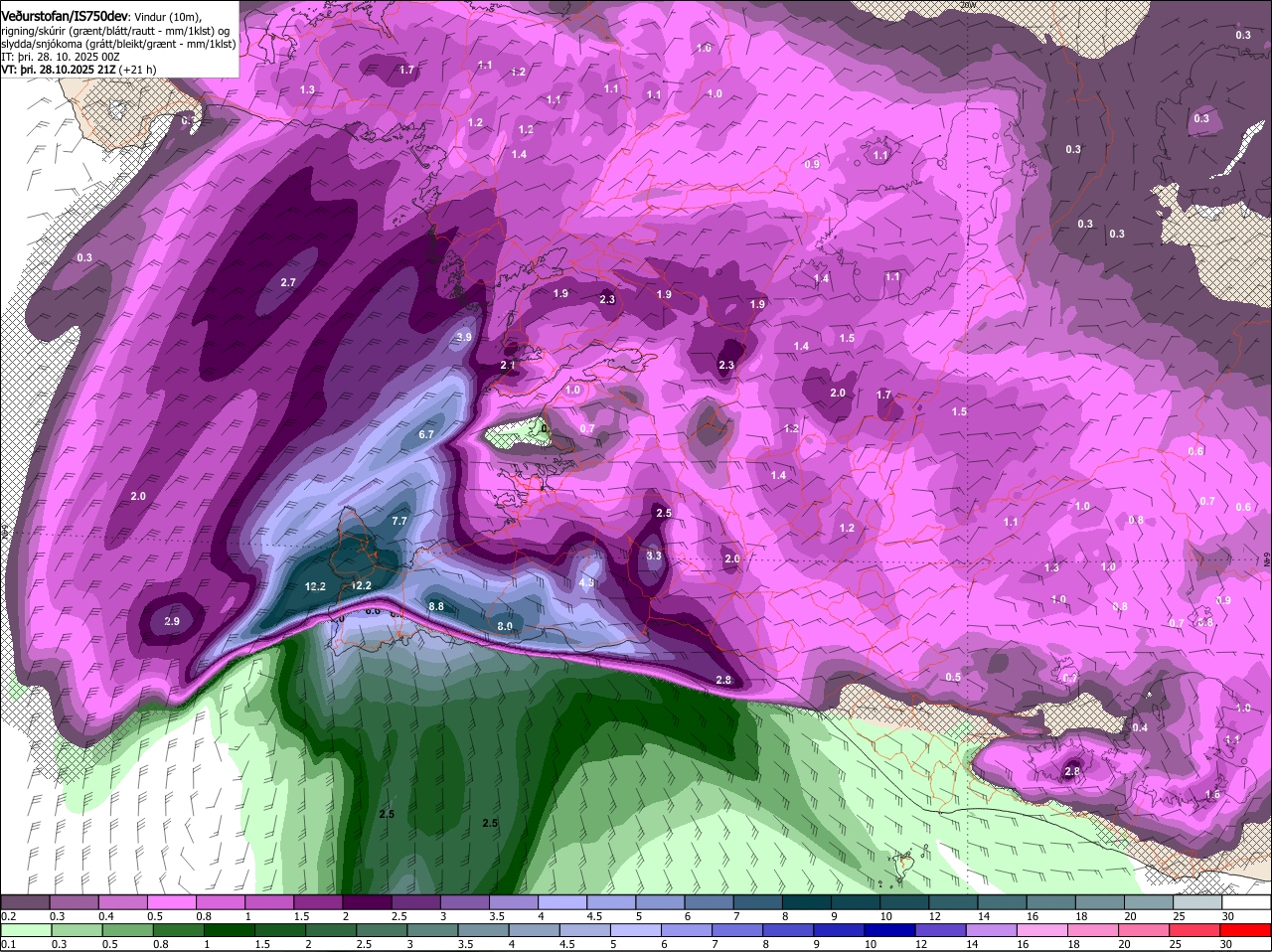Click the 2.7 value on the map
Screen dimensions: 1272x952
[x=288, y=283]
